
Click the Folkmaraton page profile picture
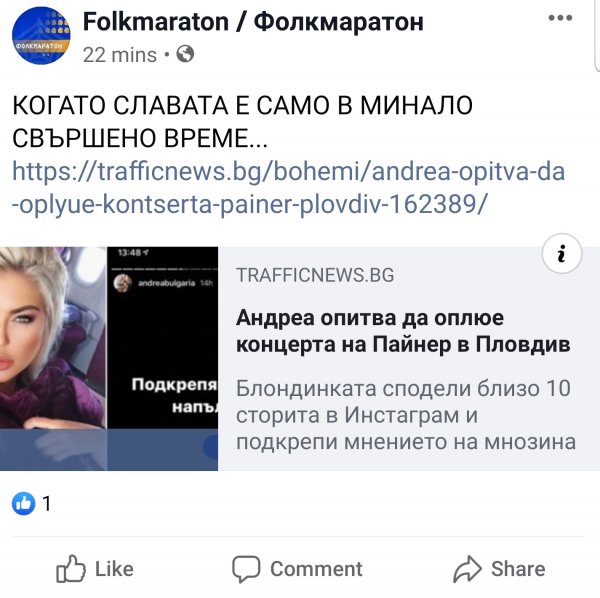[41, 36]
